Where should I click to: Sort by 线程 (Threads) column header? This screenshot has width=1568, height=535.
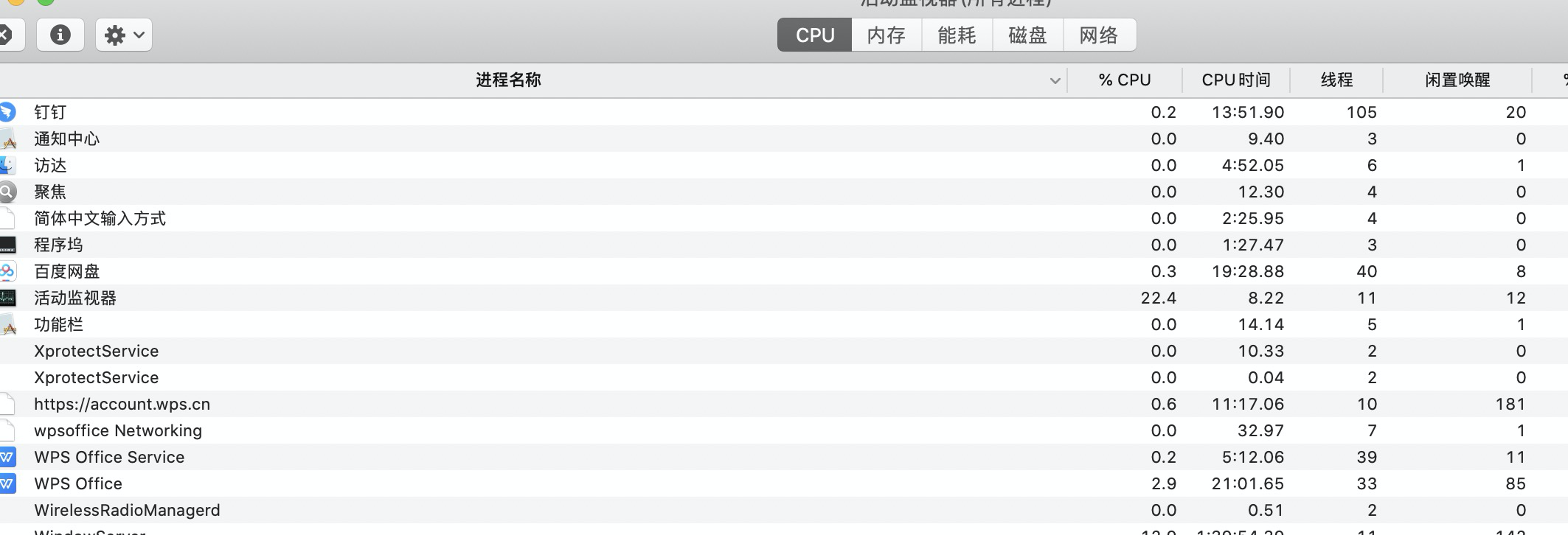pyautogui.click(x=1336, y=80)
